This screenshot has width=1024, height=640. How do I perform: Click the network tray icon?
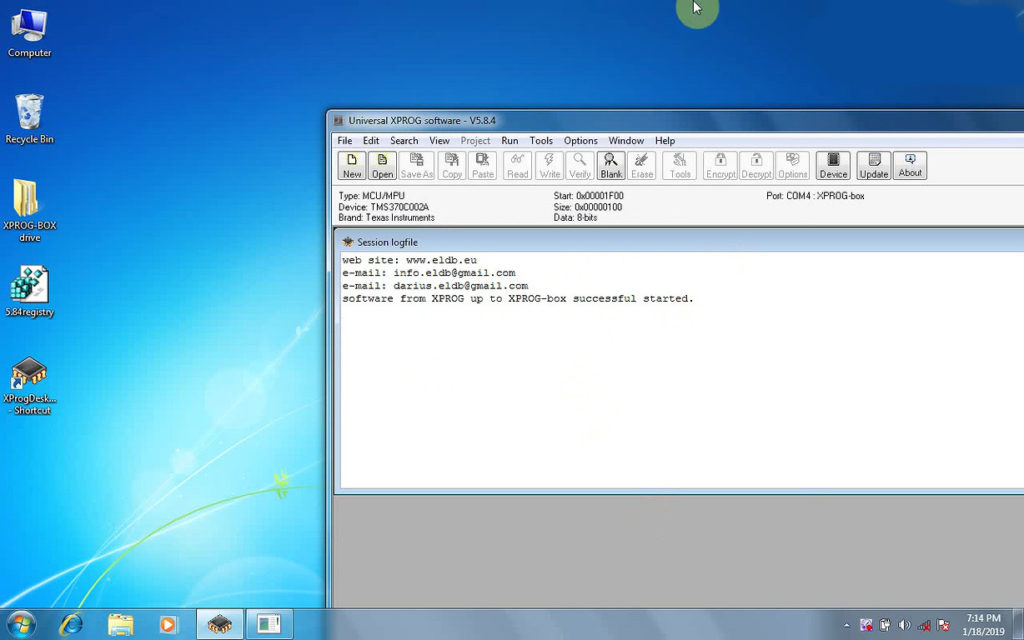coord(923,625)
